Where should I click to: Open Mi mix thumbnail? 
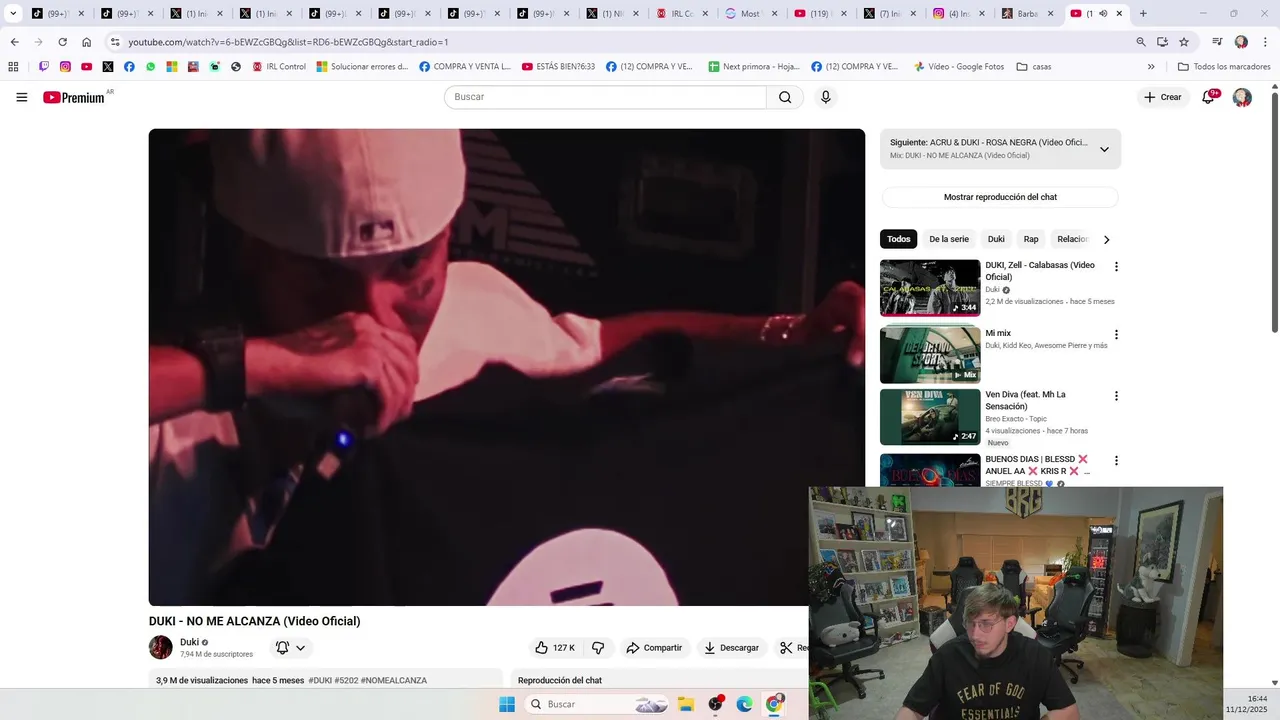(x=930, y=354)
